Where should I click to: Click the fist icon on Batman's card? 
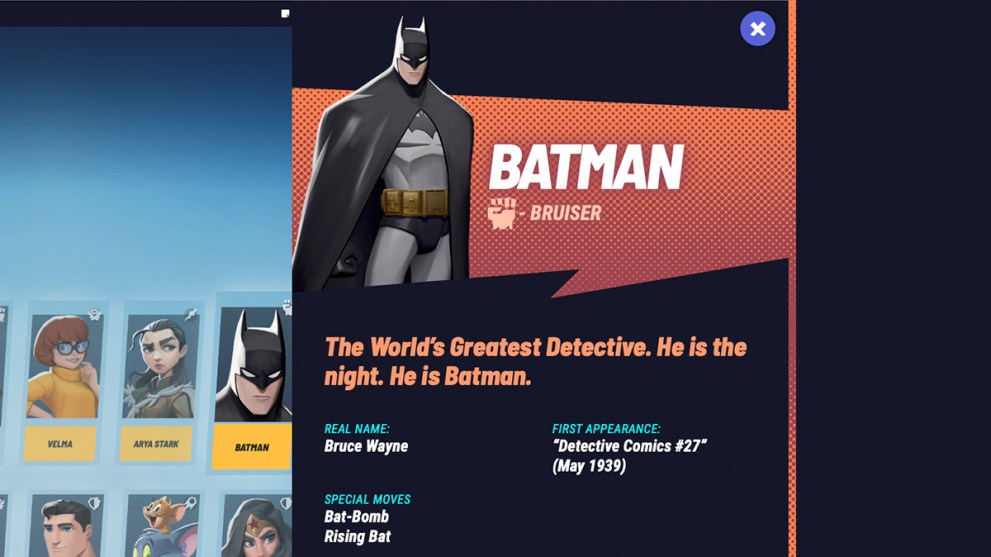pyautogui.click(x=288, y=308)
